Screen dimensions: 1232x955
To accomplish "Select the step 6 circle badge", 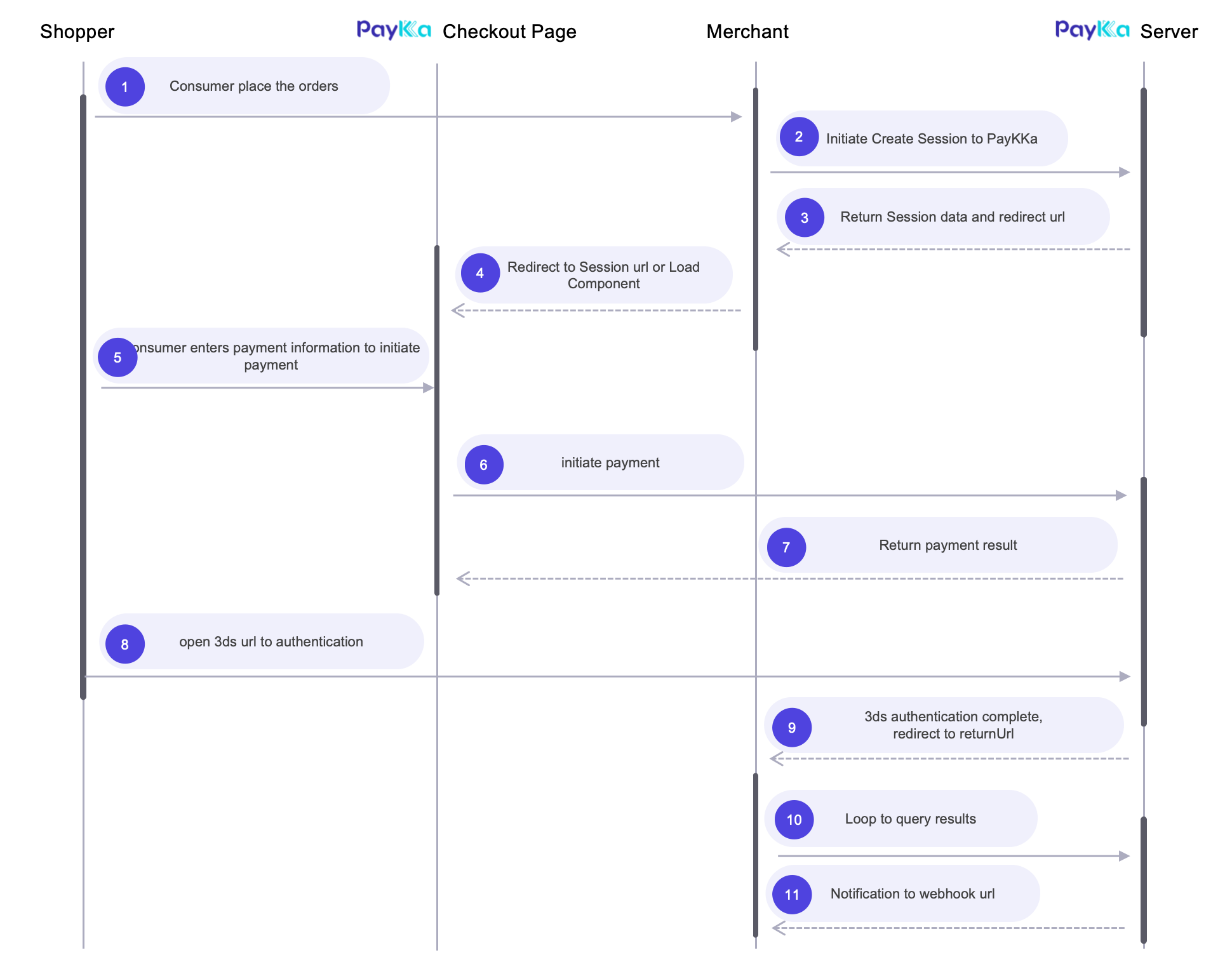I will (x=484, y=465).
